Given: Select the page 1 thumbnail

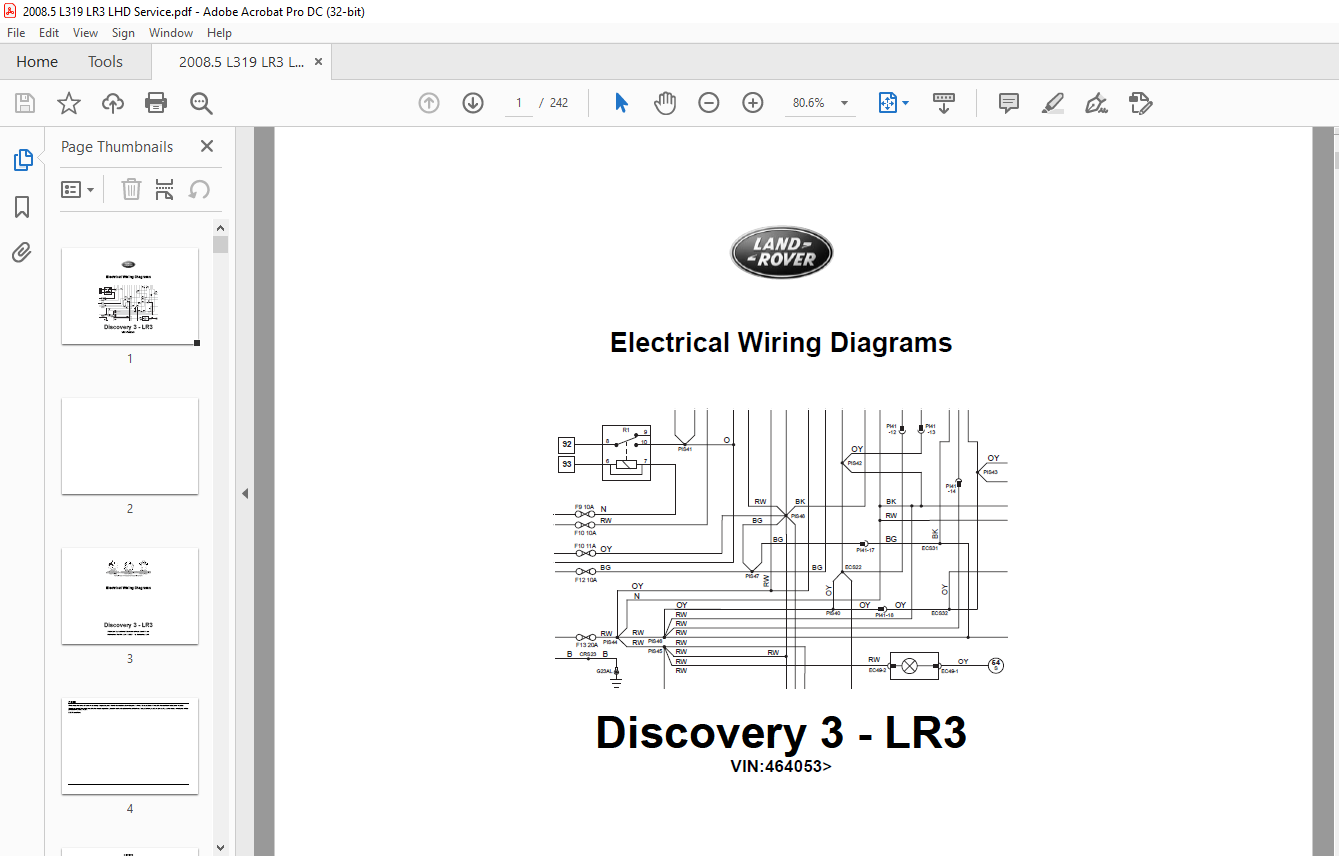Looking at the screenshot, I should [x=130, y=296].
